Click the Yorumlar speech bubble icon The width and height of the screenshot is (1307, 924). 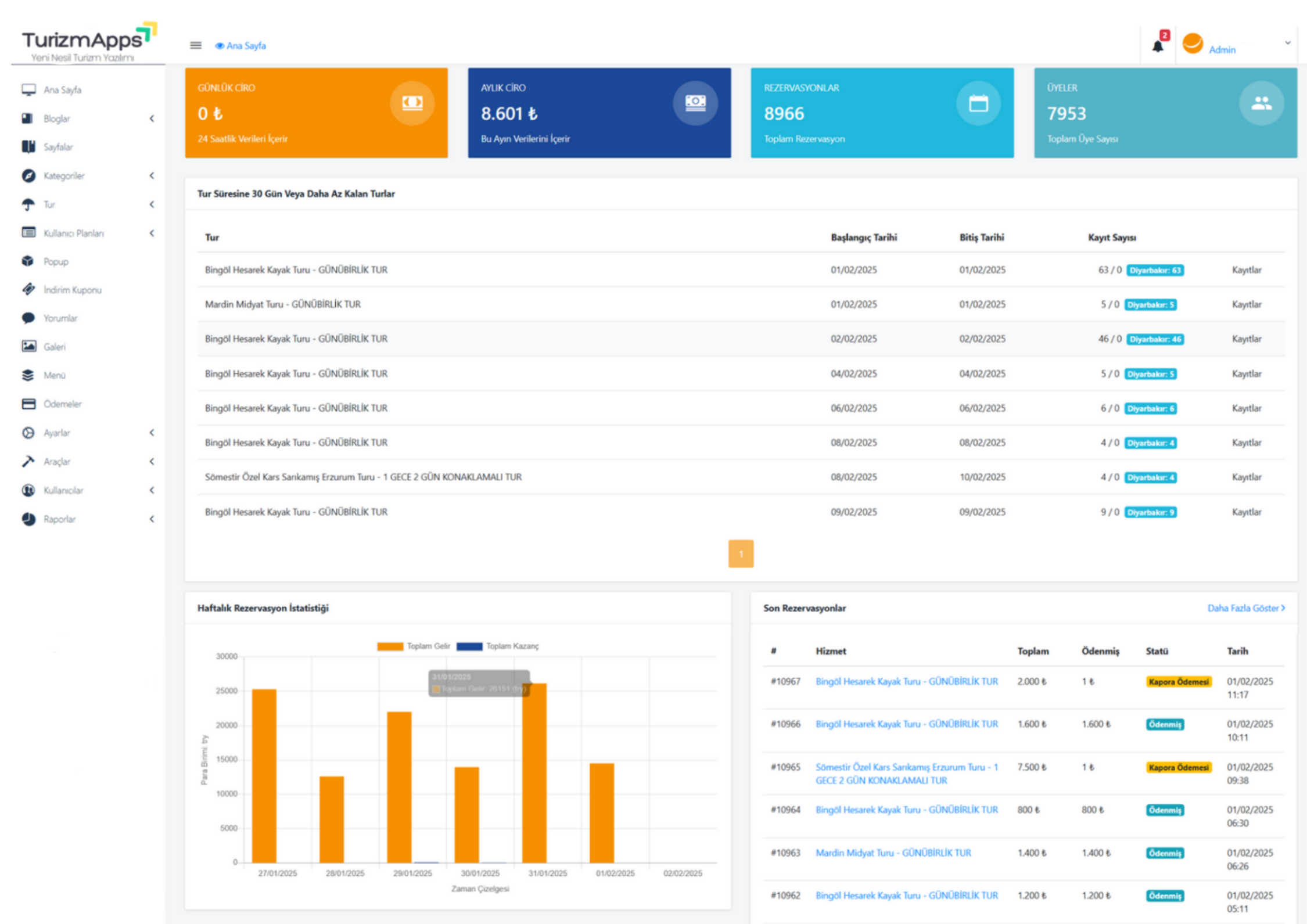[28, 318]
